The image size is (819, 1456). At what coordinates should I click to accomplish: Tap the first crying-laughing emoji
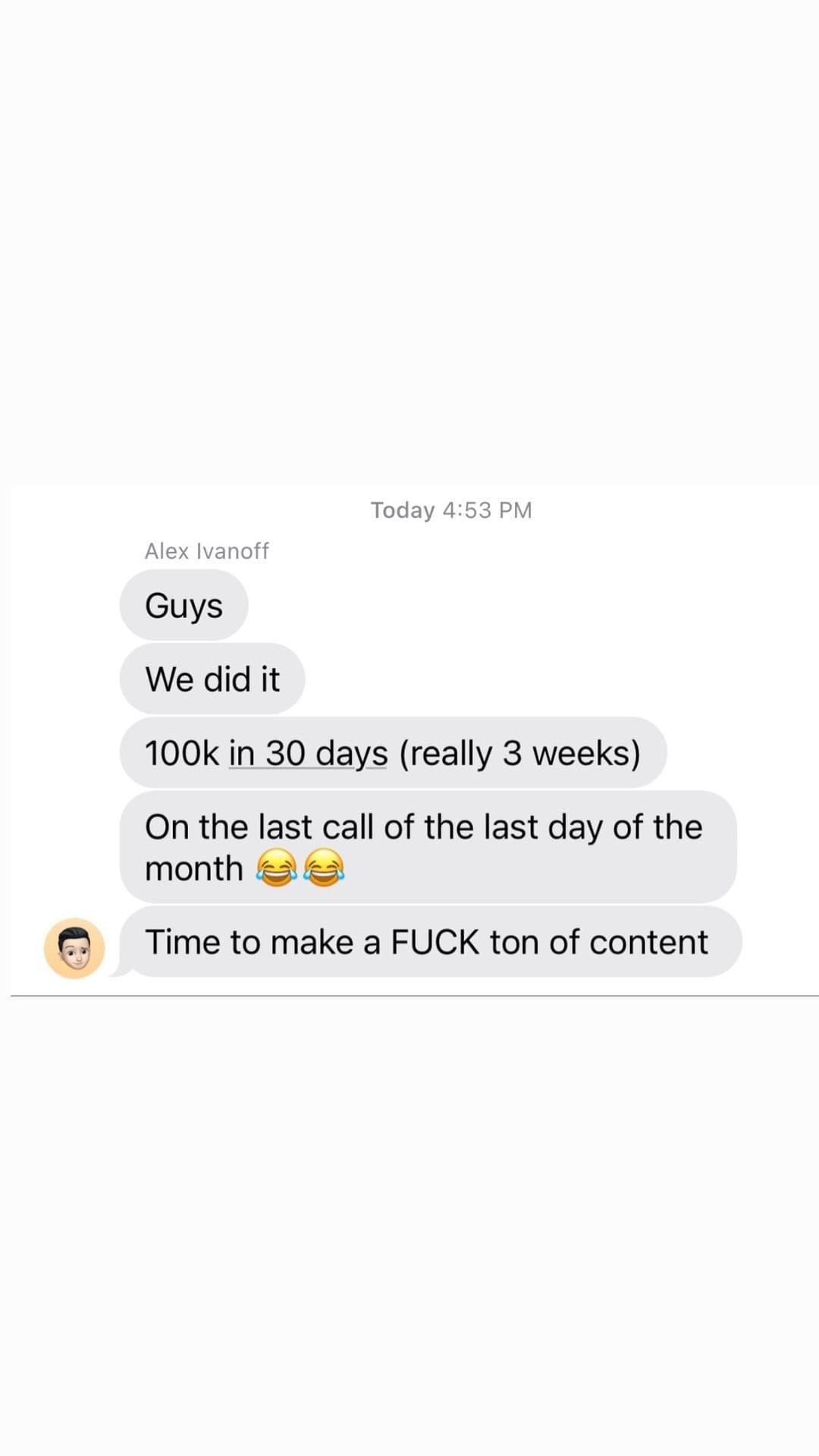pos(276,868)
